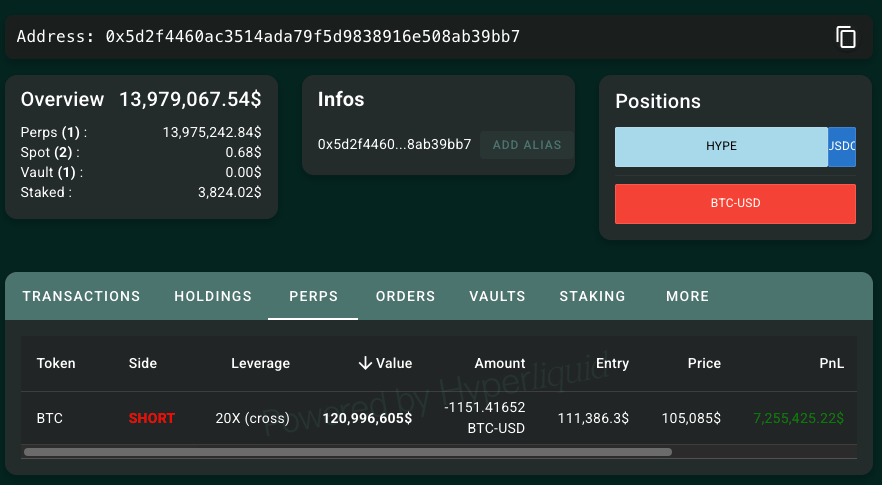Click the Spot (2) overview row
The height and width of the screenshot is (485, 882).
(141, 152)
